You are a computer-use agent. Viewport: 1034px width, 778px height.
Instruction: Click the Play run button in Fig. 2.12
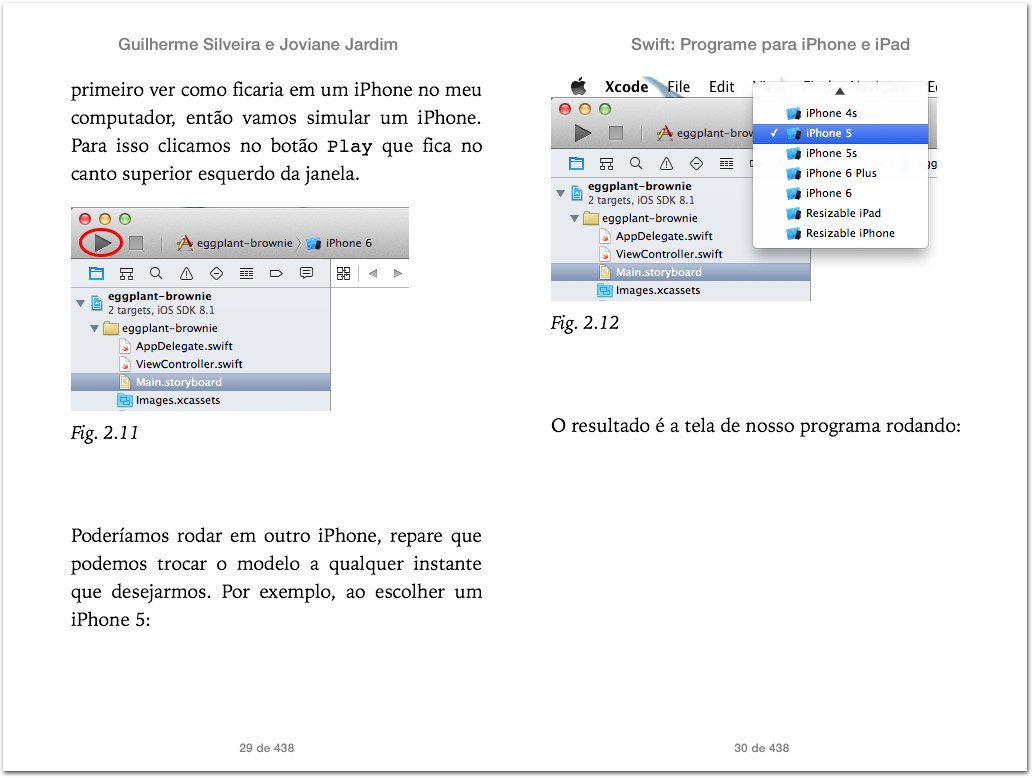[582, 133]
